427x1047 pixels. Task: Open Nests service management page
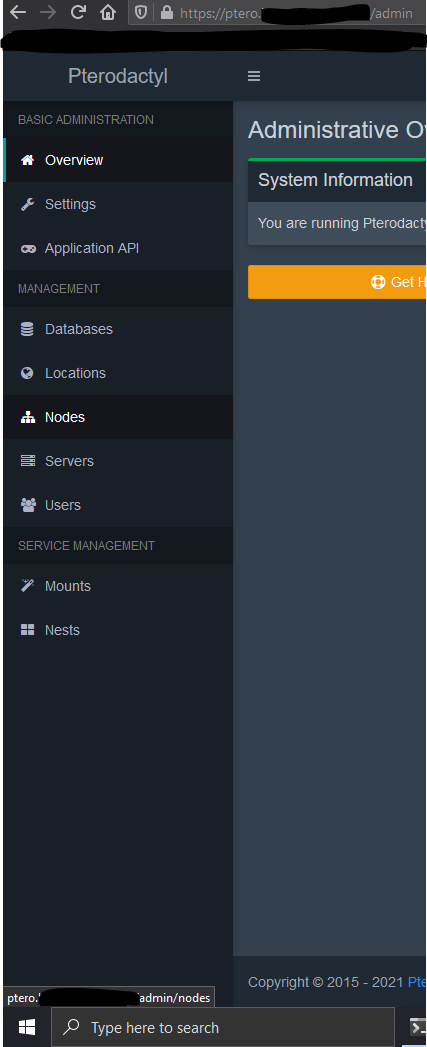(118, 630)
